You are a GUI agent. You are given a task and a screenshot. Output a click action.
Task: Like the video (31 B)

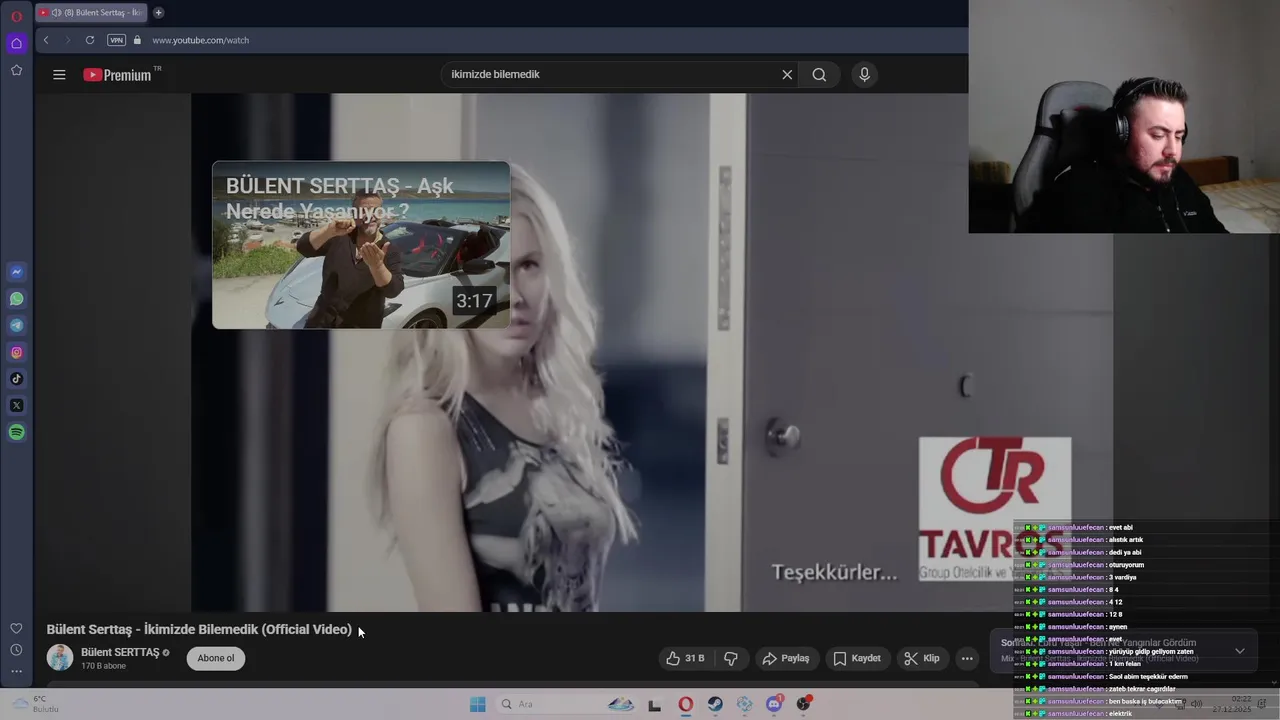pyautogui.click(x=686, y=658)
